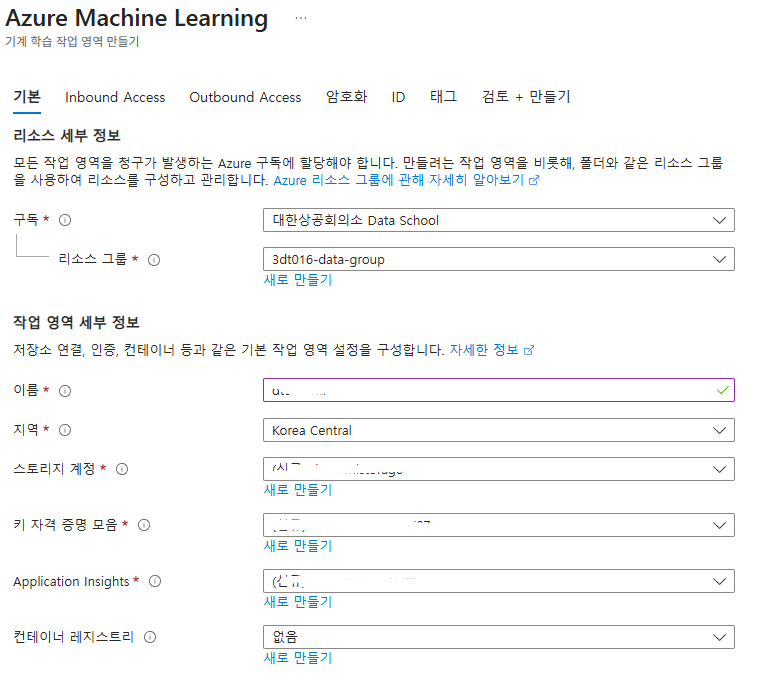This screenshot has height=689, width=777.
Task: Open the 태그 tab
Action: point(444,97)
